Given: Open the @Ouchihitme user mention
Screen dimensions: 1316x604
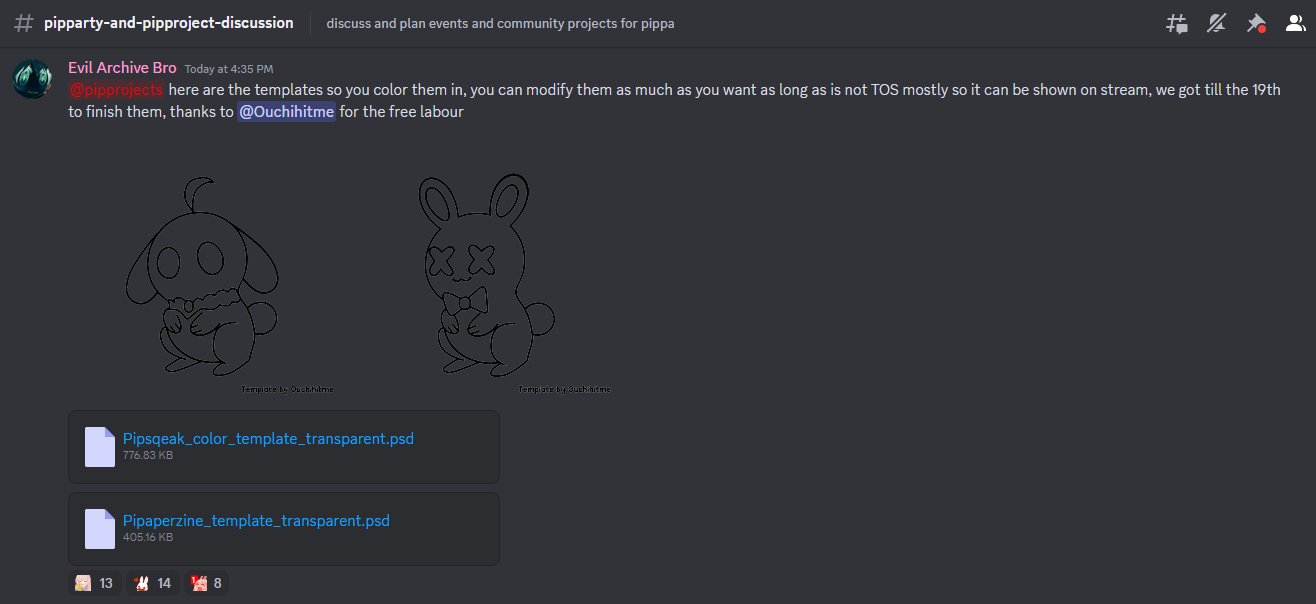Looking at the screenshot, I should [286, 112].
